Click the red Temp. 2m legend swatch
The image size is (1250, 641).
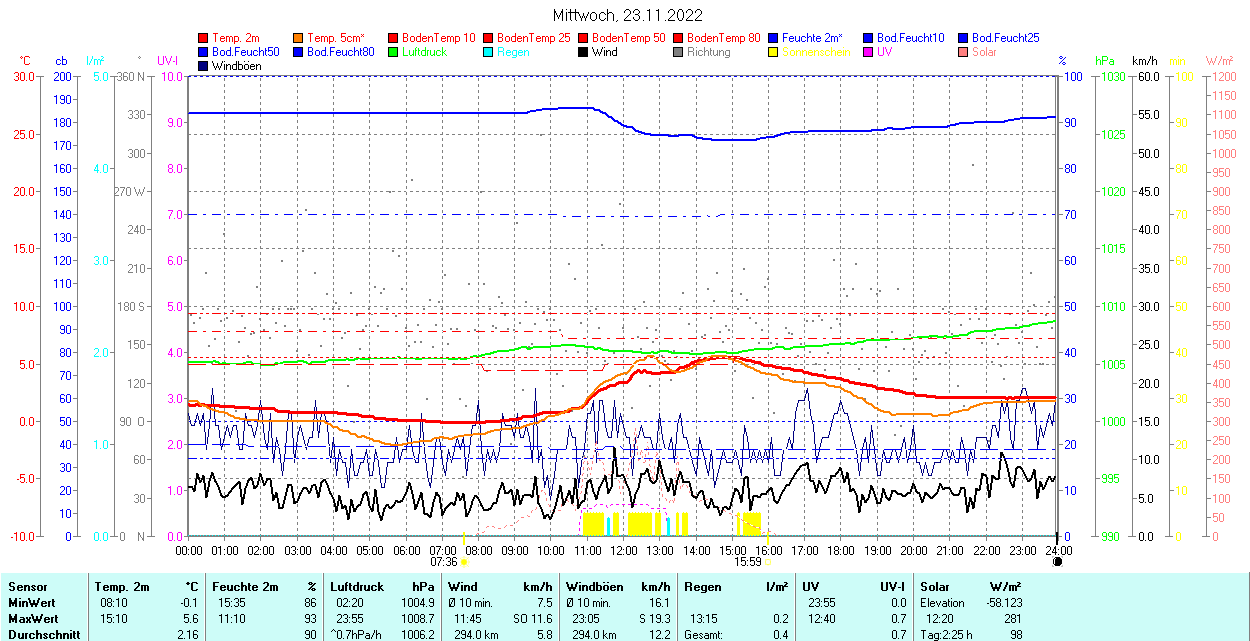click(x=204, y=38)
